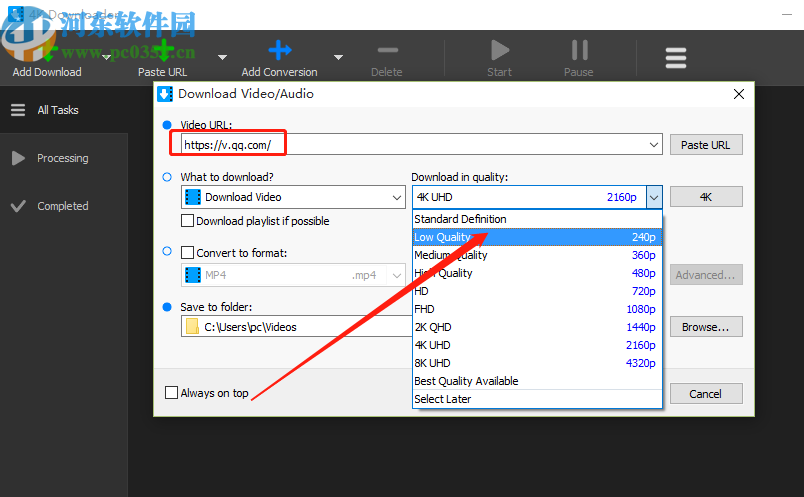This screenshot has height=497, width=804.
Task: Click the Delete minus icon
Action: [387, 50]
